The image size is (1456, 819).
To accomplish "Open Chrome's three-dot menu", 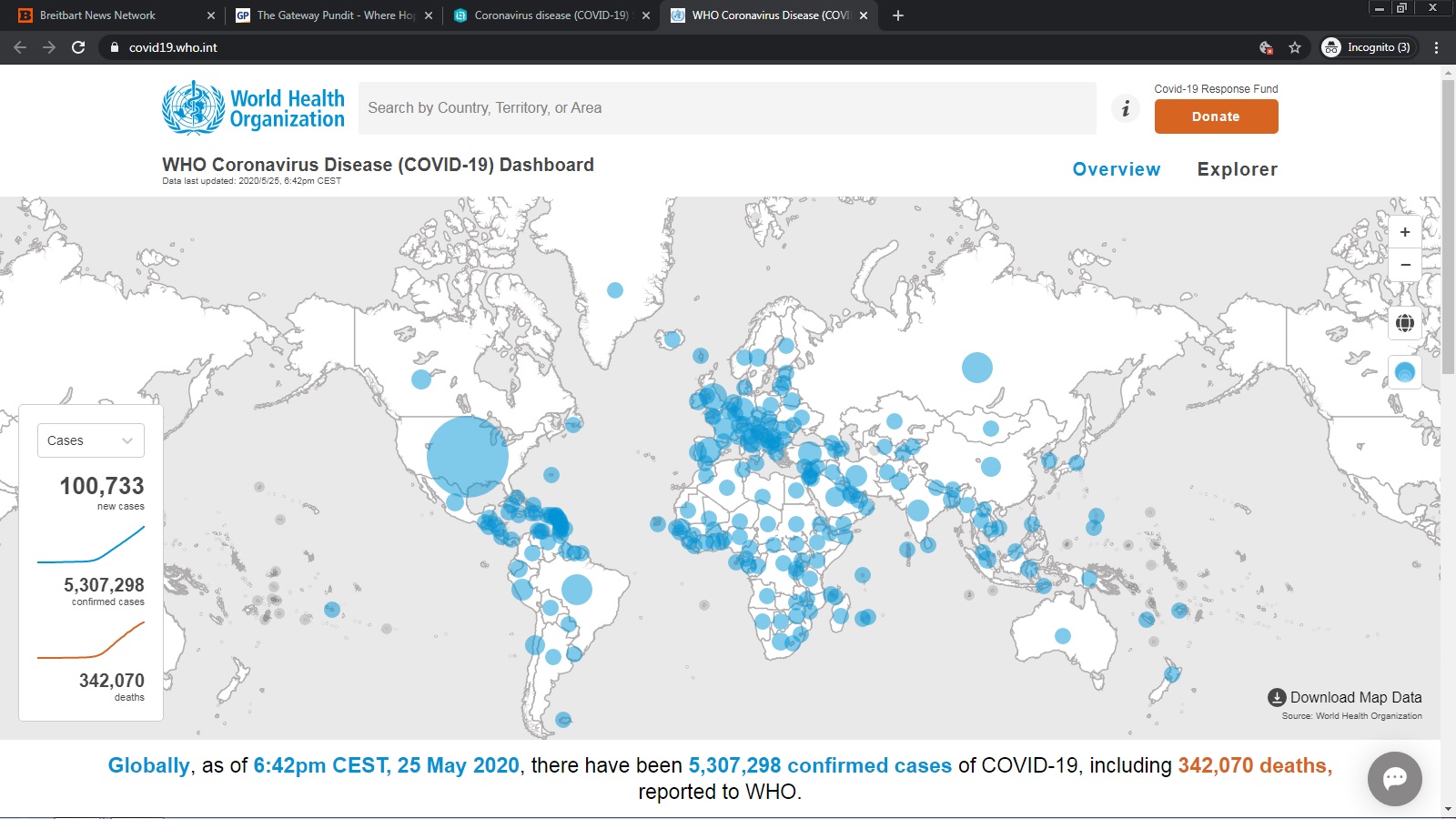I will (1437, 47).
